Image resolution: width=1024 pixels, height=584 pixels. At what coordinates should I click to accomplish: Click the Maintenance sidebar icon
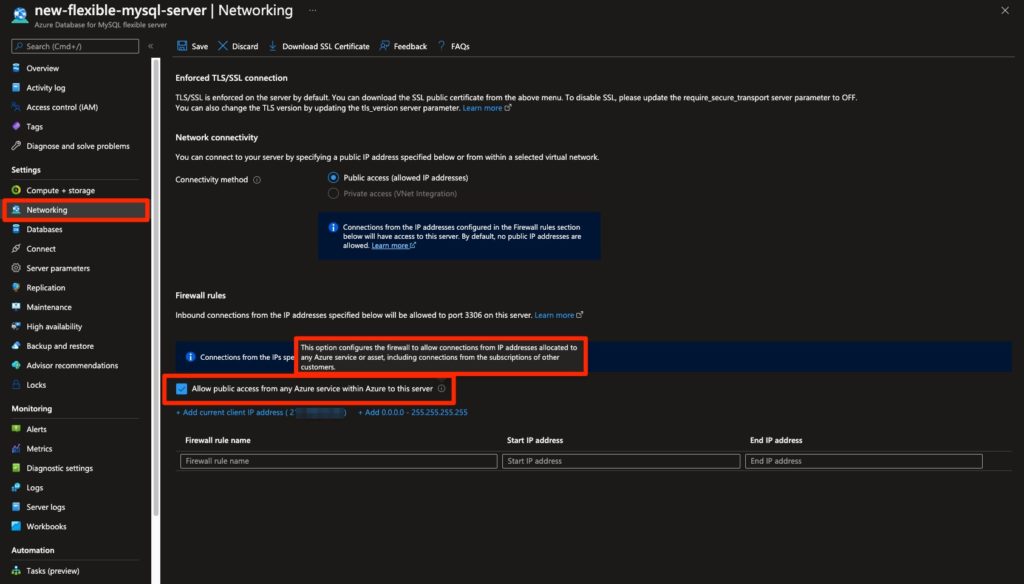(16, 306)
